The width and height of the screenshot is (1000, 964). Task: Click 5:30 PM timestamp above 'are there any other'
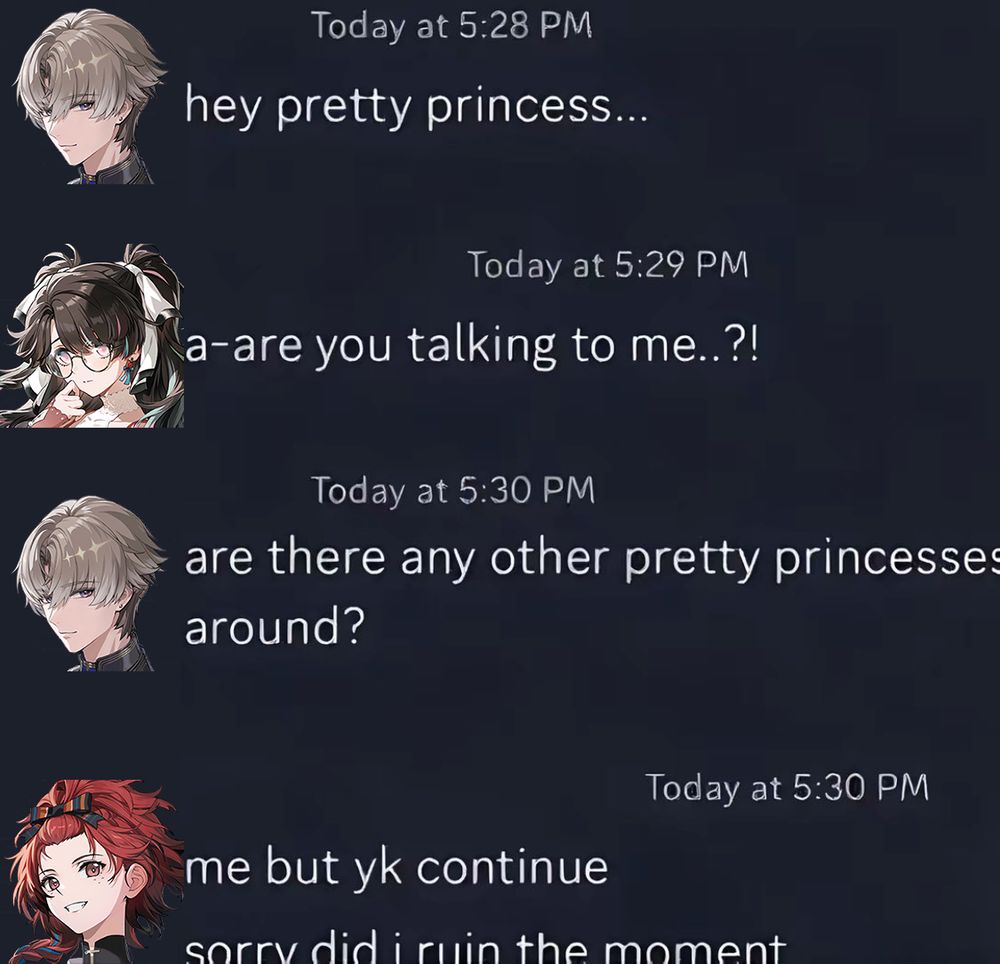tap(453, 490)
